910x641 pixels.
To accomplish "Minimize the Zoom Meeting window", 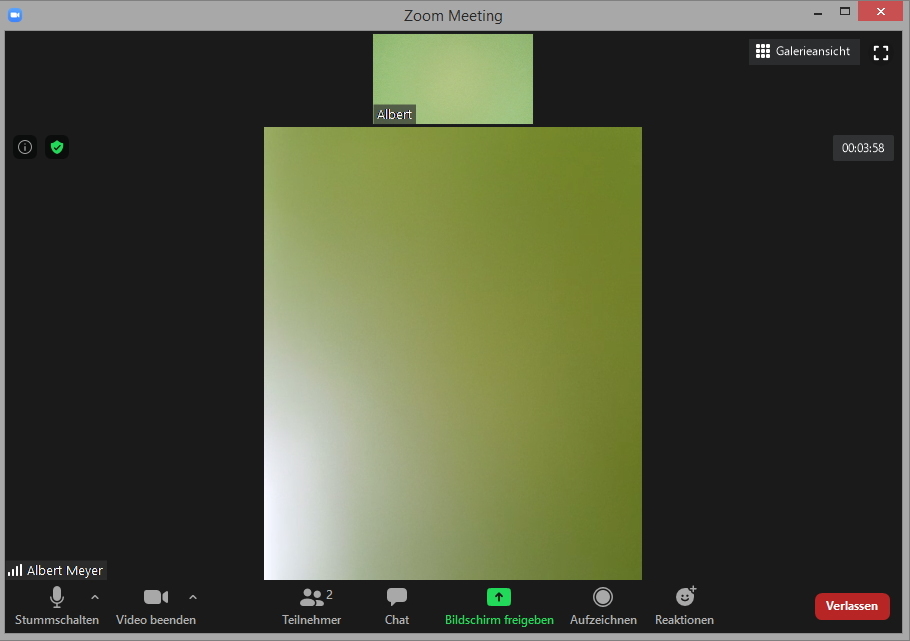I will [x=818, y=12].
